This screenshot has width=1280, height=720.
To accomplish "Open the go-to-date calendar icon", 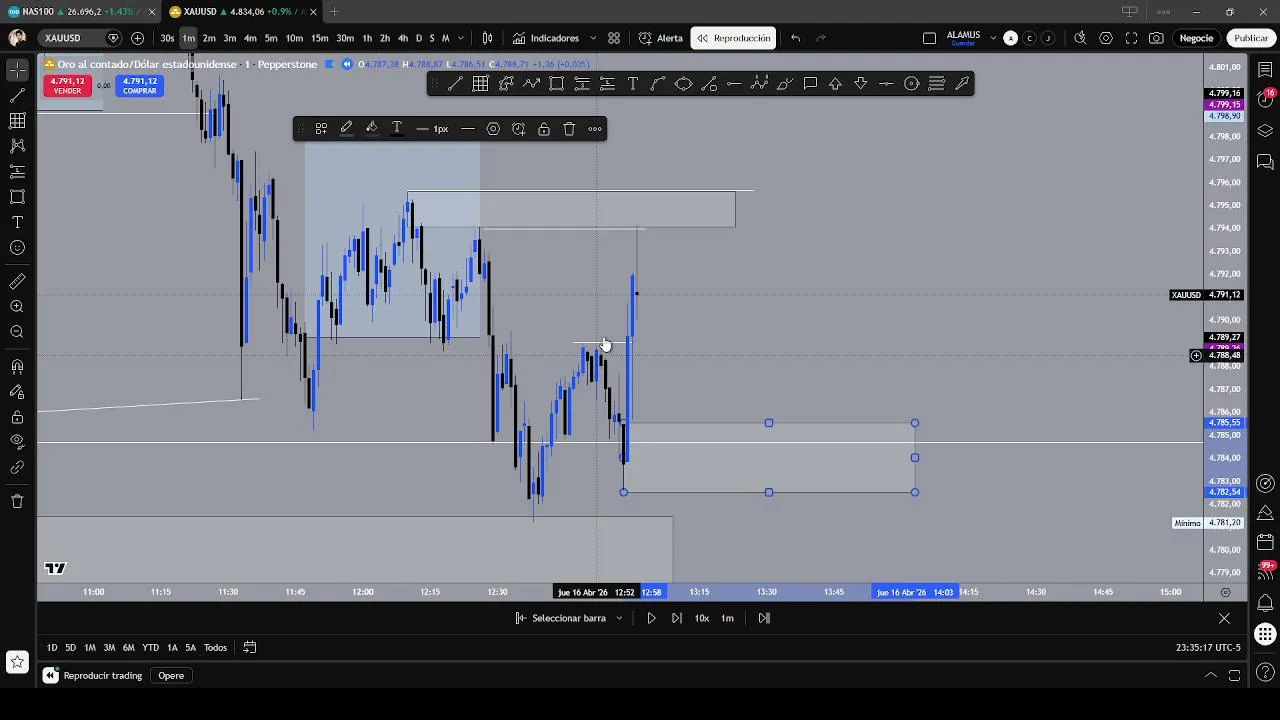I will coord(250,648).
